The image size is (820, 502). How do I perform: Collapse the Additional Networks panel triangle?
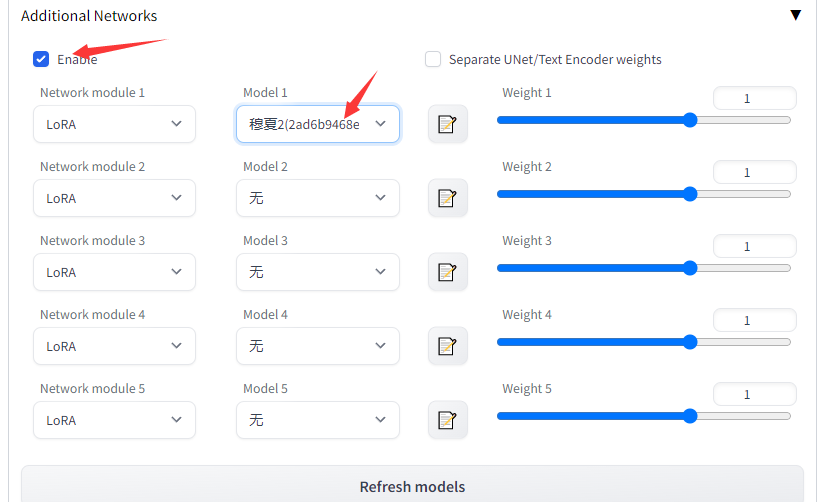click(x=795, y=15)
